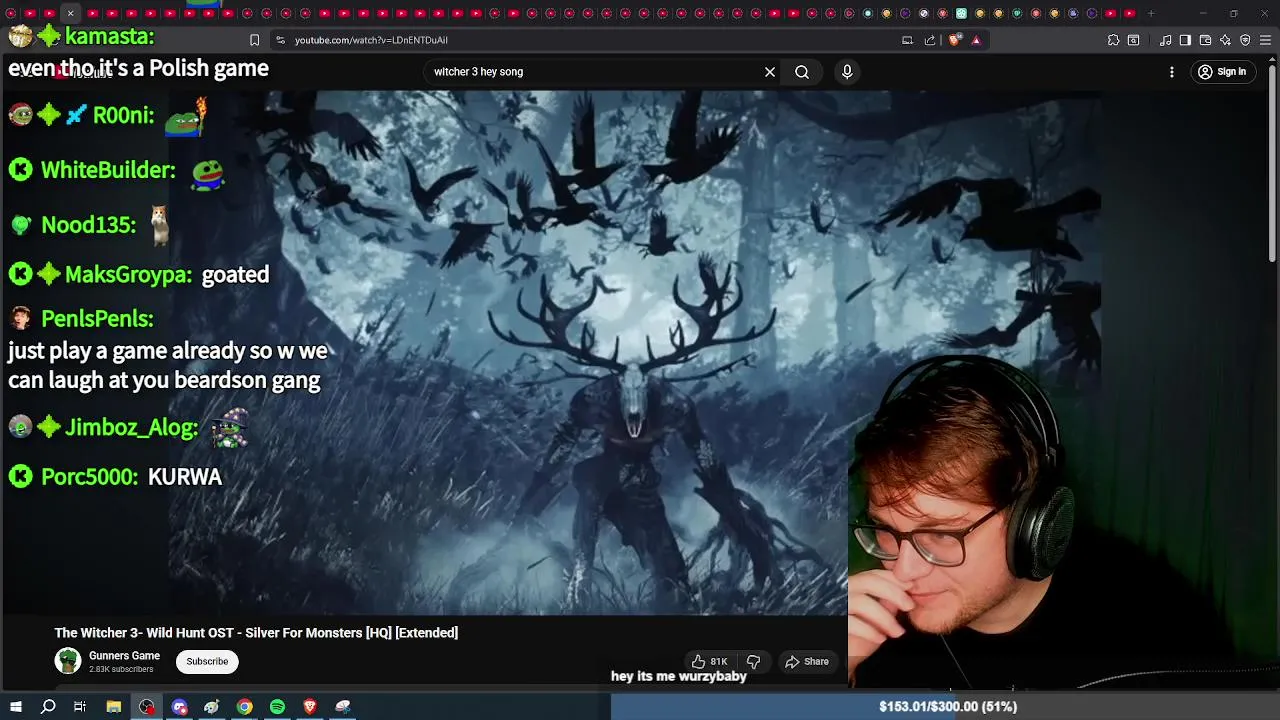Switch to OBS Studio on the taskbar

[x=147, y=707]
